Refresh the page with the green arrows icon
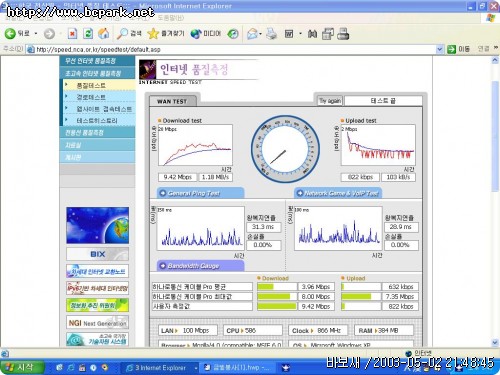 [x=88, y=34]
